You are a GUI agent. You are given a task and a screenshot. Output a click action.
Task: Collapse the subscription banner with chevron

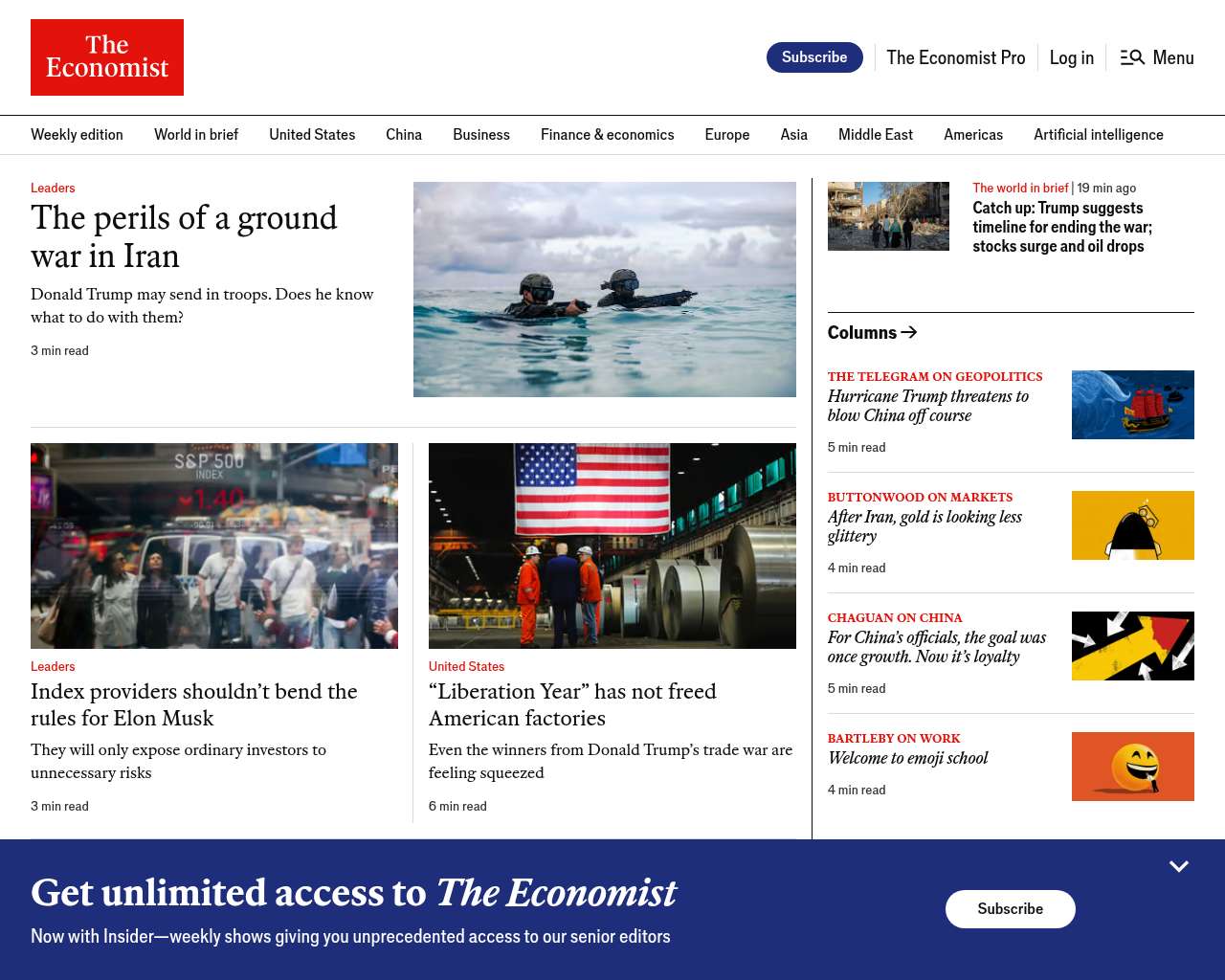(x=1179, y=866)
